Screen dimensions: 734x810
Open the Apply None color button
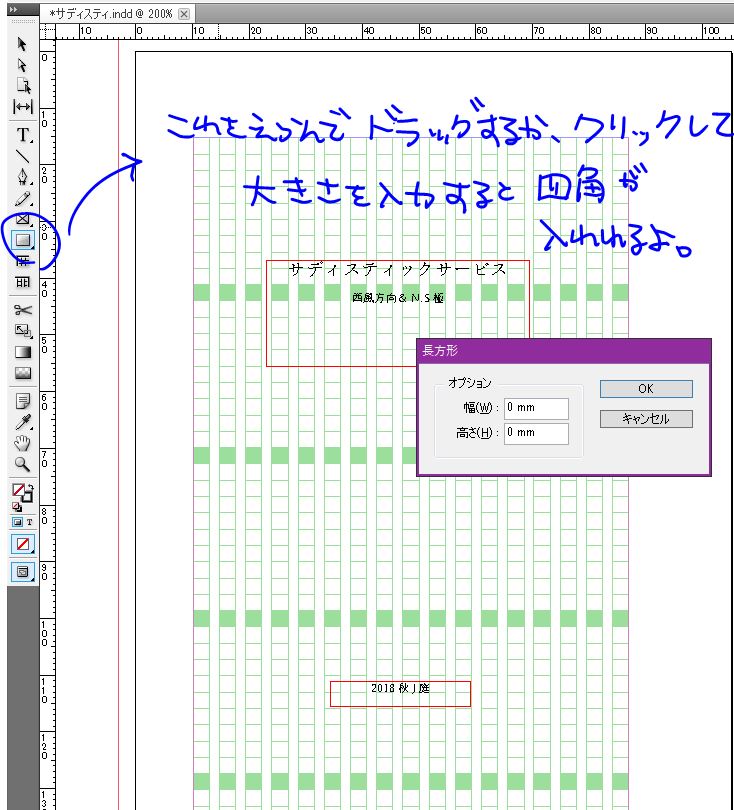(23, 544)
